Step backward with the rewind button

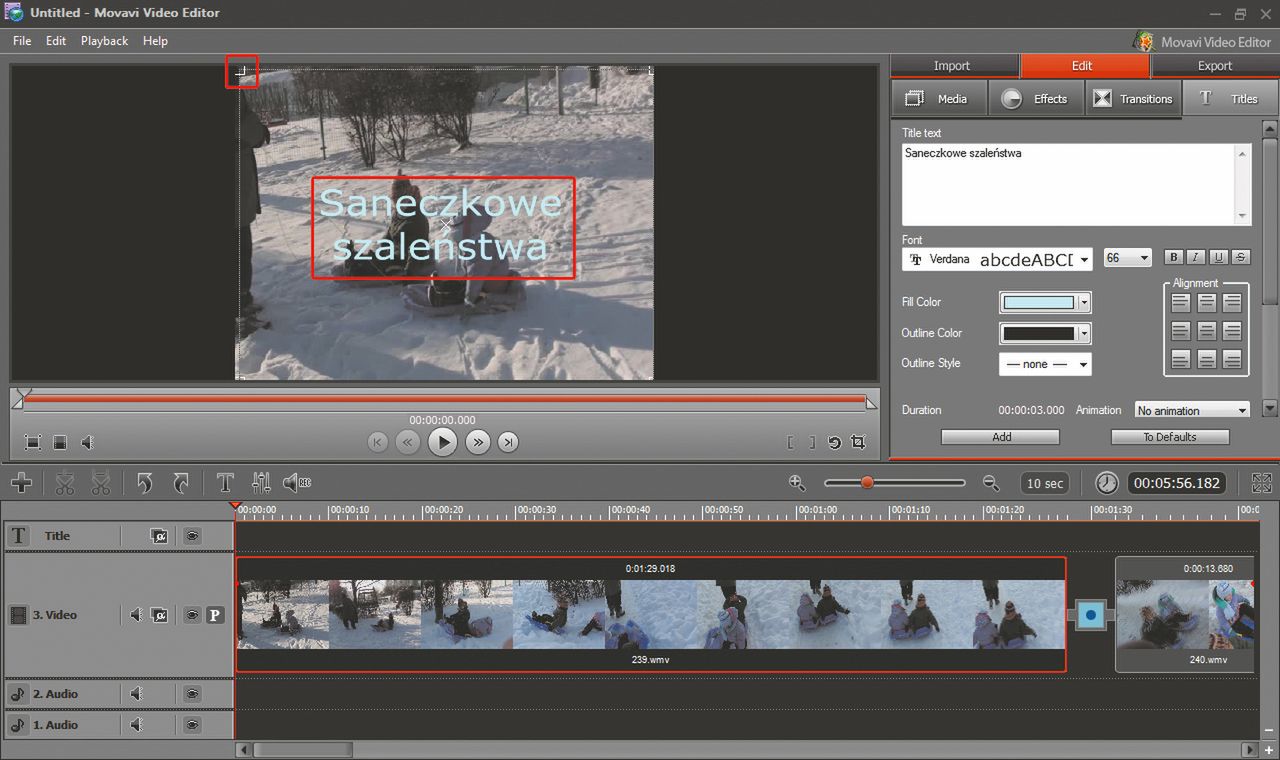(x=407, y=442)
